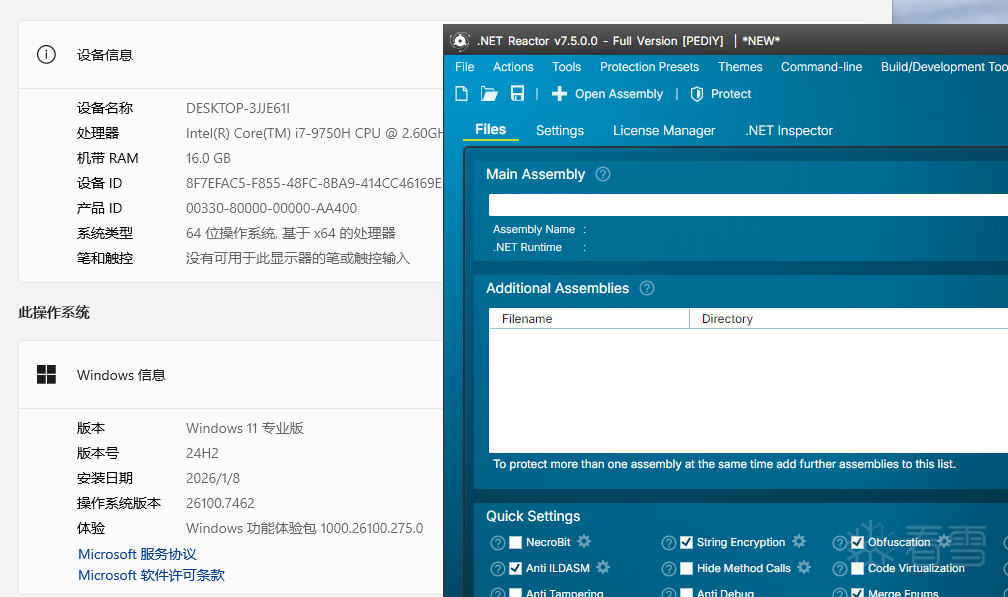Click the Save floppy-disk icon in the toolbar
This screenshot has width=1008, height=597.
pos(517,94)
